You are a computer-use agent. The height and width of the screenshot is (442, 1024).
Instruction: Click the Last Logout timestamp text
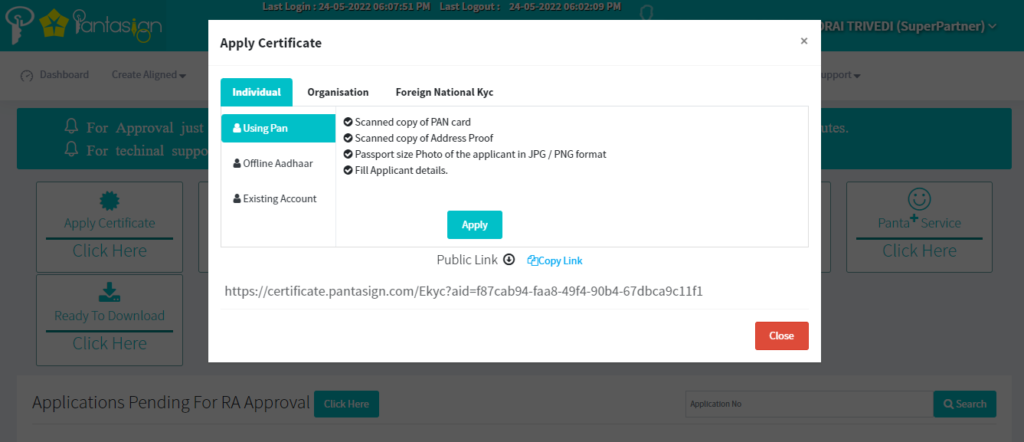pyautogui.click(x=530, y=7)
